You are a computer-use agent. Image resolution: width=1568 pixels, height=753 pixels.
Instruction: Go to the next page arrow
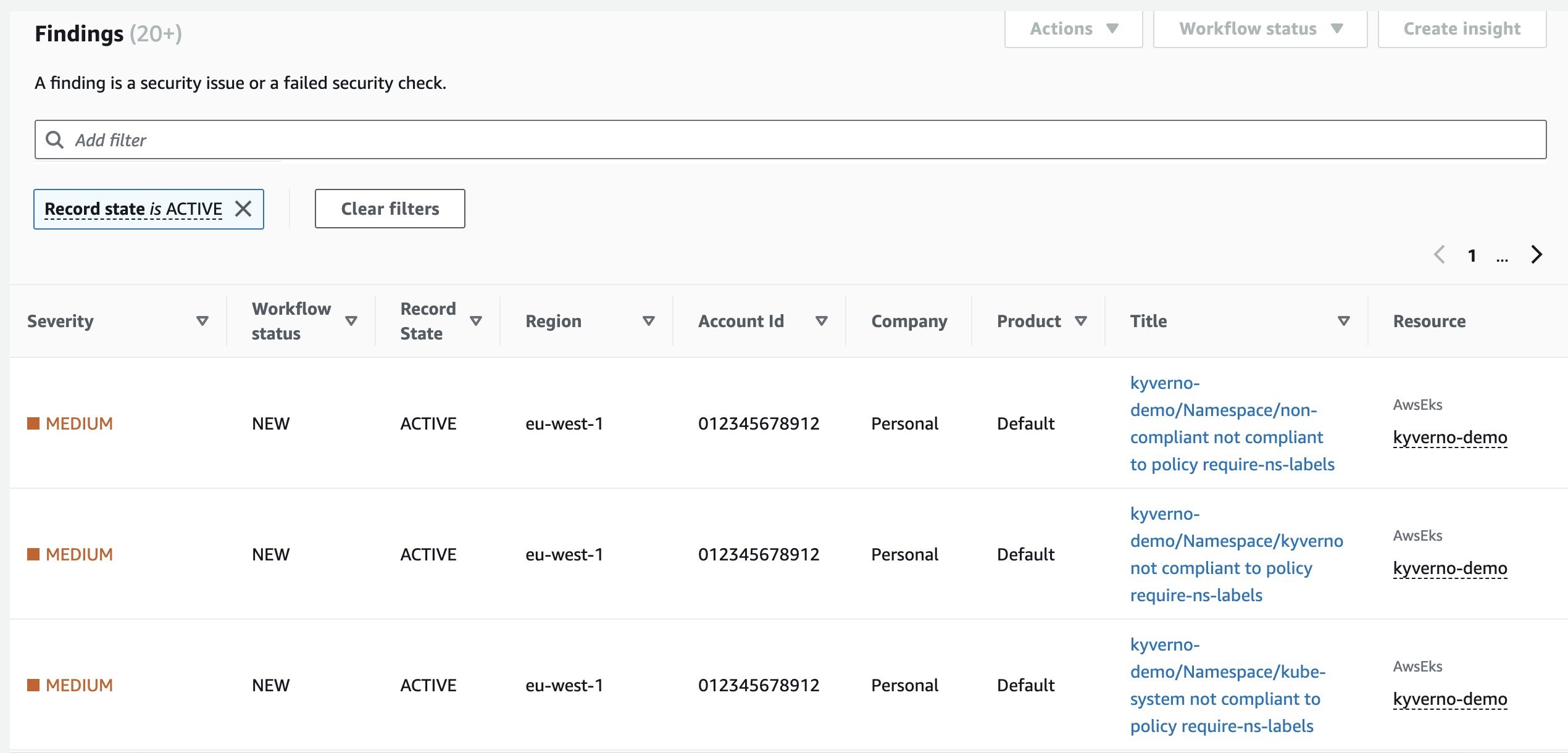1537,254
